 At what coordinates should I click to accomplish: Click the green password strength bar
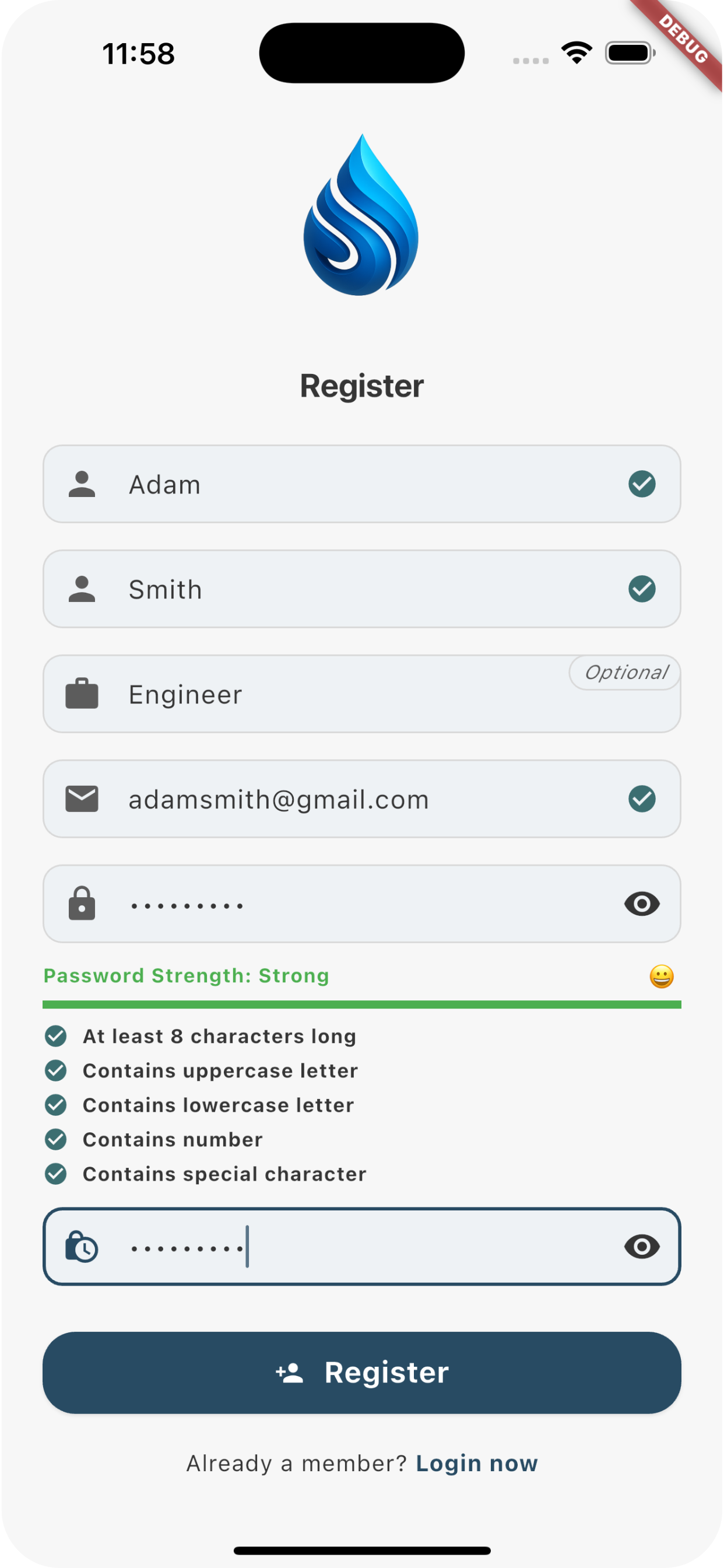361,1005
